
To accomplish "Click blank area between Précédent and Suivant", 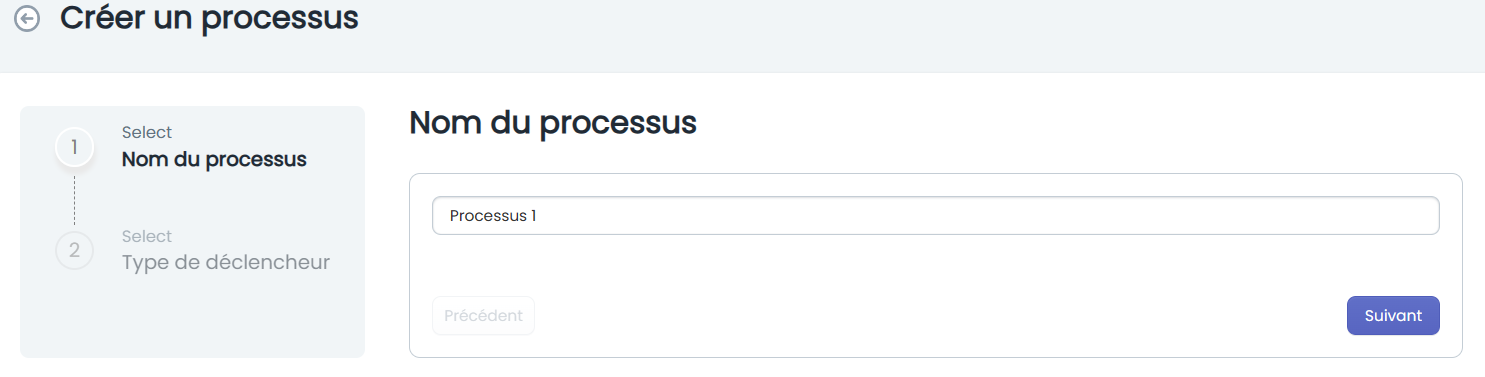I will click(x=940, y=315).
